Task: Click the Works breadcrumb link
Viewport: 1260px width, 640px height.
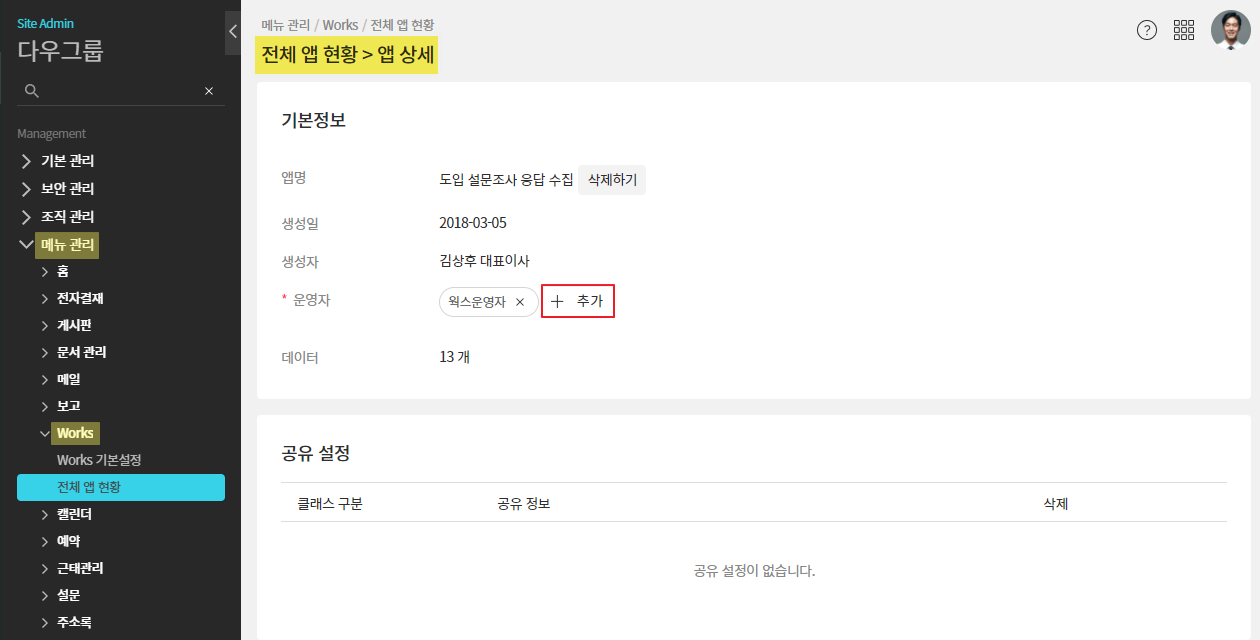Action: (340, 25)
